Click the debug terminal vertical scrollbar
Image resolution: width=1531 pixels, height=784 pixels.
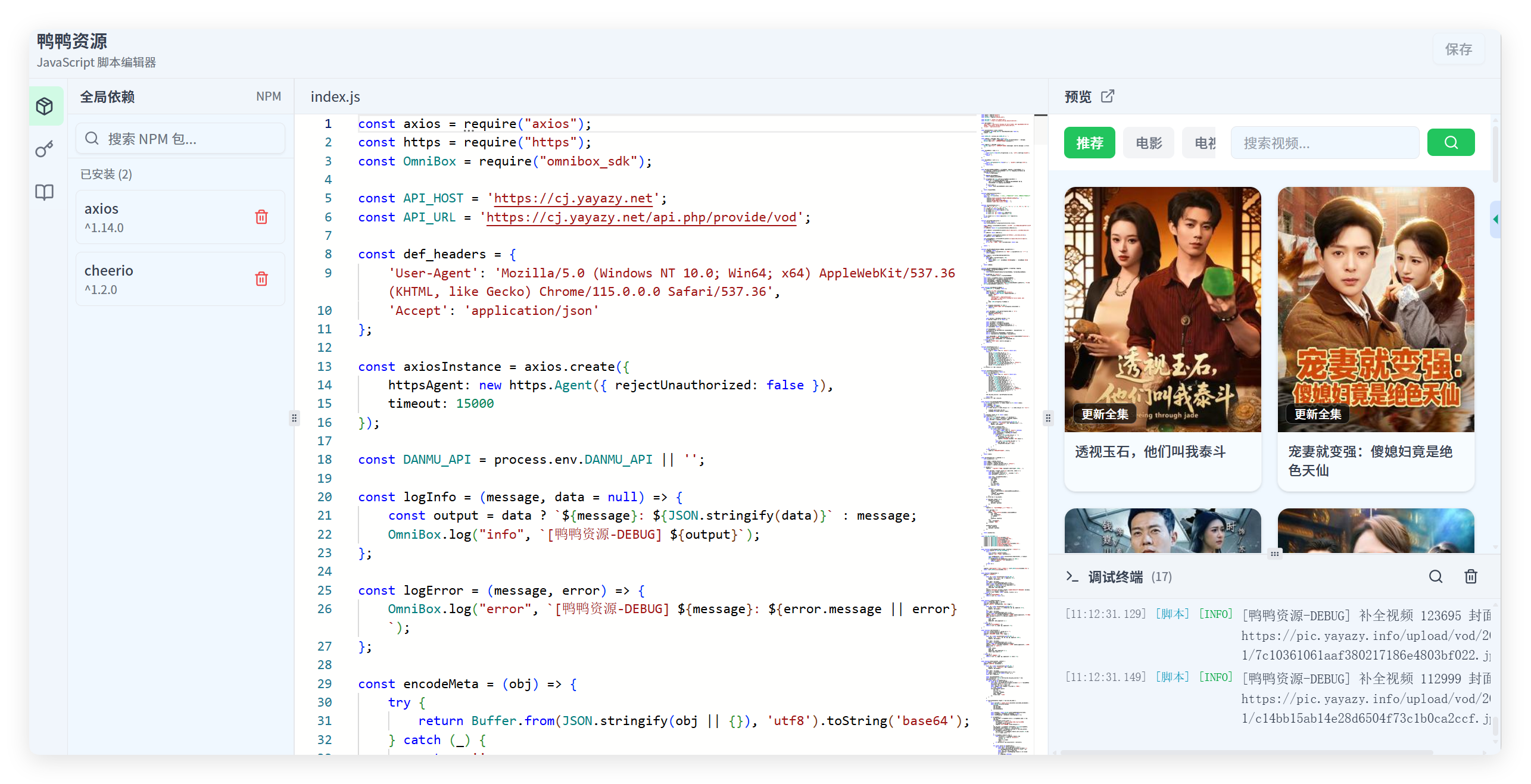point(1495,726)
